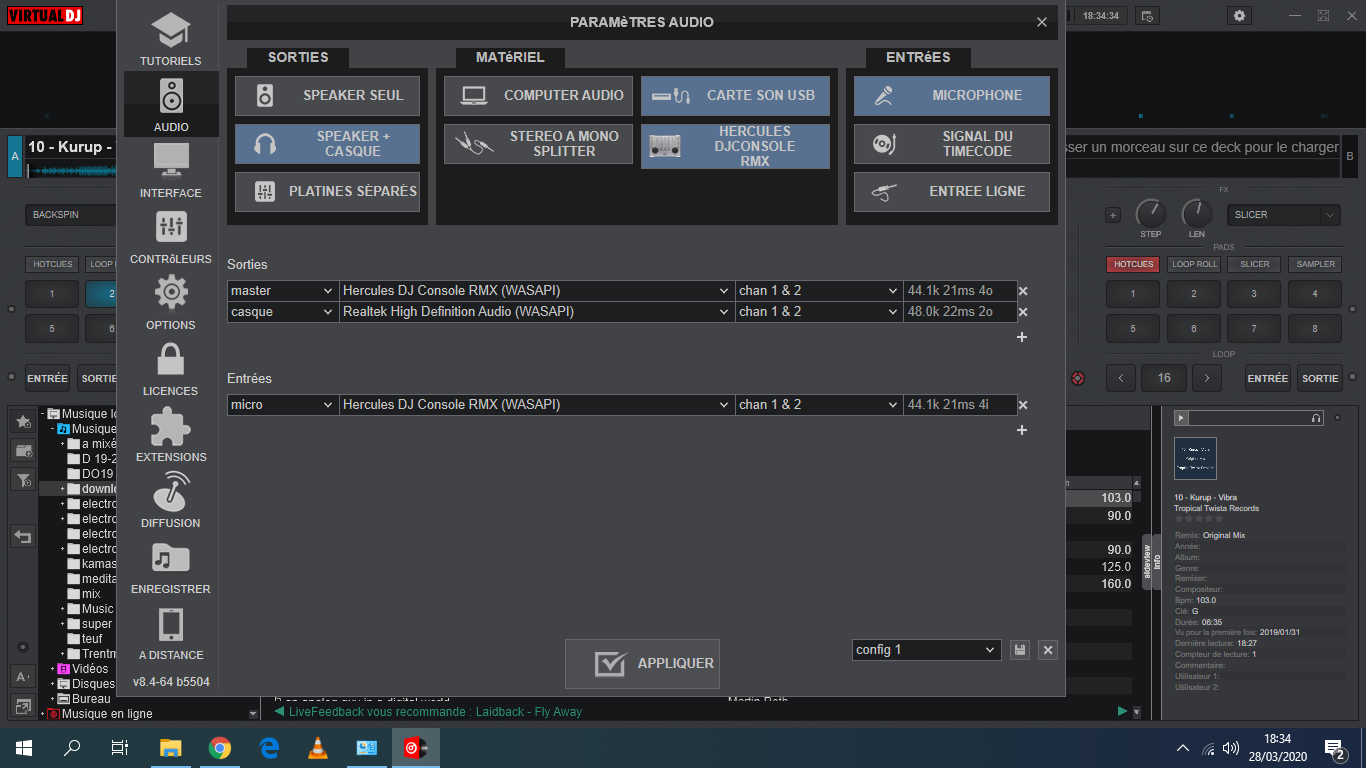The height and width of the screenshot is (768, 1366).
Task: Click the loop SORTIE button on deck B
Action: click(1320, 379)
